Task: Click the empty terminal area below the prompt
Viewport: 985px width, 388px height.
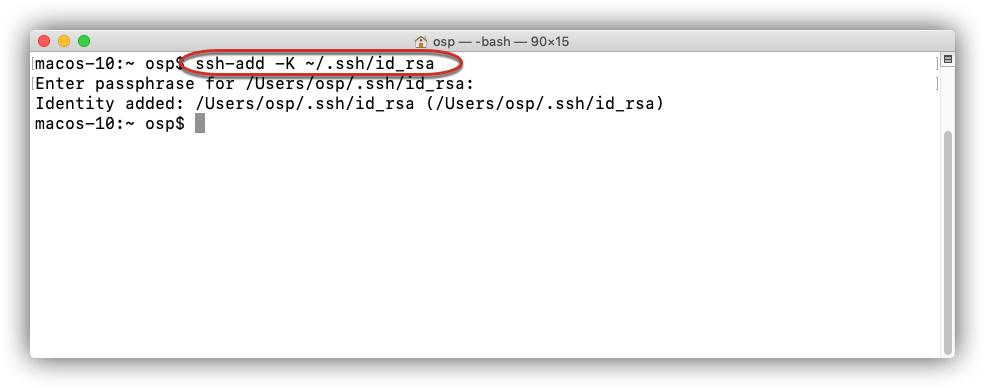Action: coord(484,245)
